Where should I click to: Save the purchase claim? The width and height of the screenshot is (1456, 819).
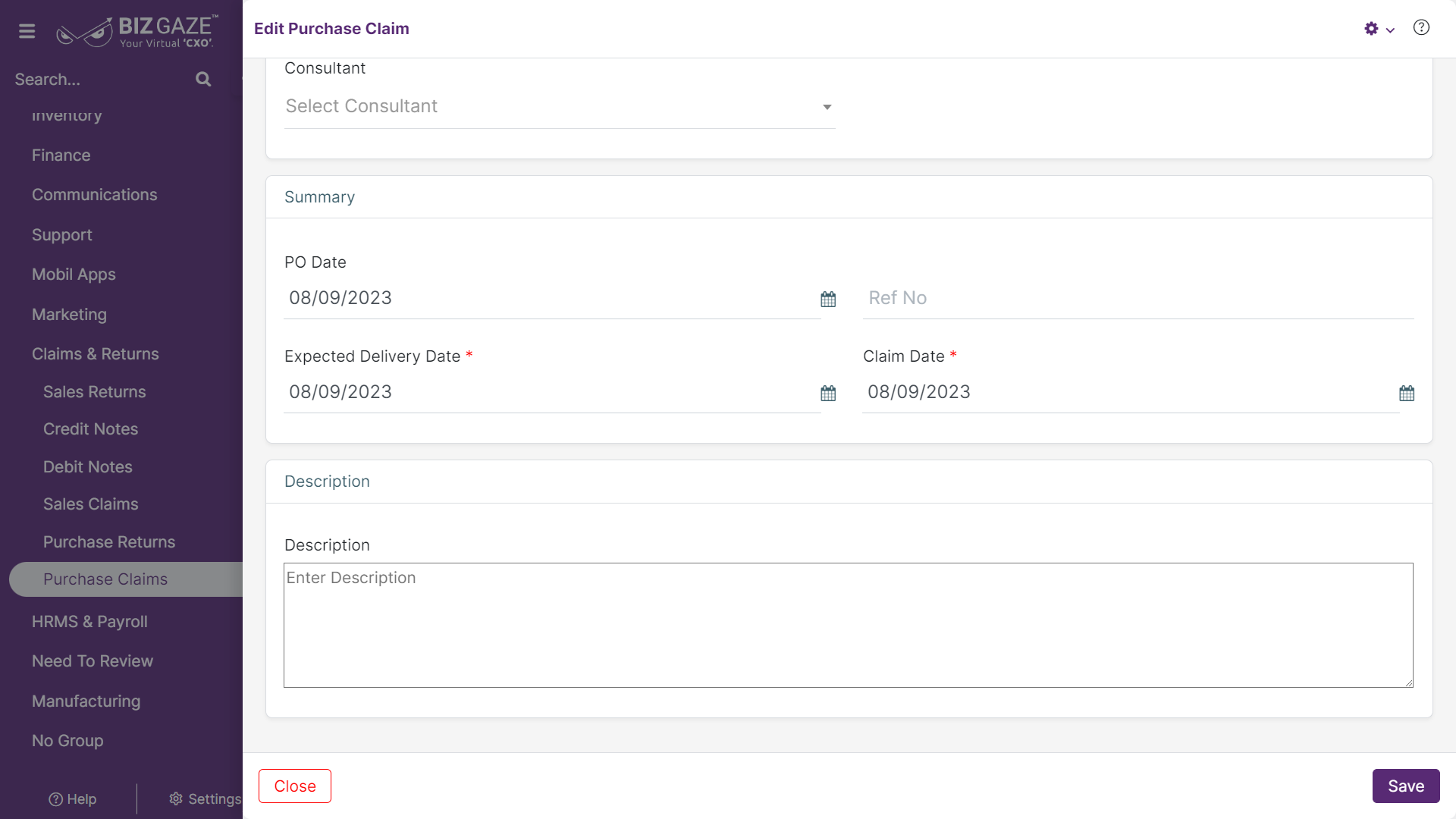coord(1406,786)
